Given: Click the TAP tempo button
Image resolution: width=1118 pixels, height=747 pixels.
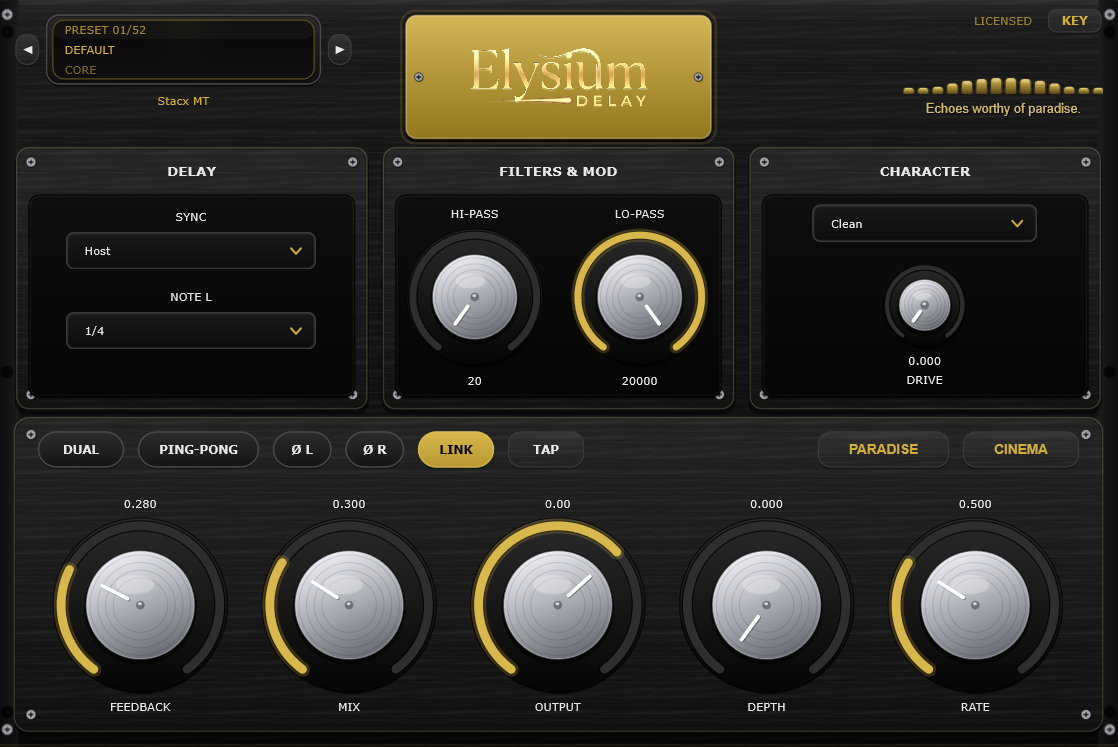Looking at the screenshot, I should click(x=545, y=450).
